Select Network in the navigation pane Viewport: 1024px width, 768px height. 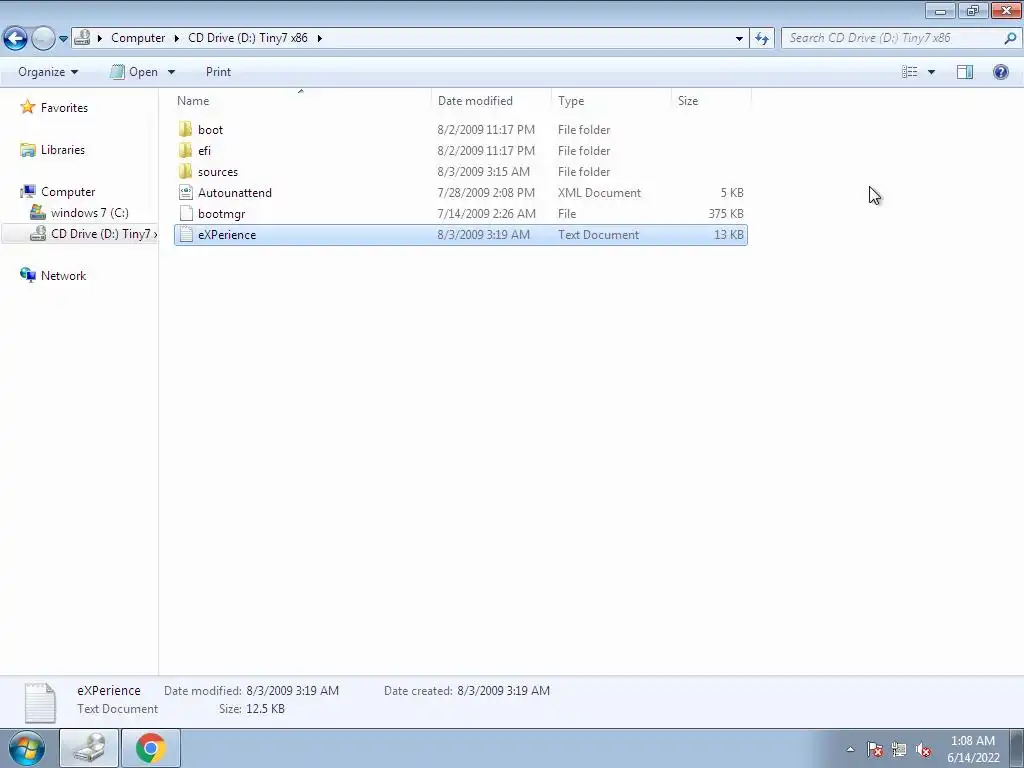63,276
